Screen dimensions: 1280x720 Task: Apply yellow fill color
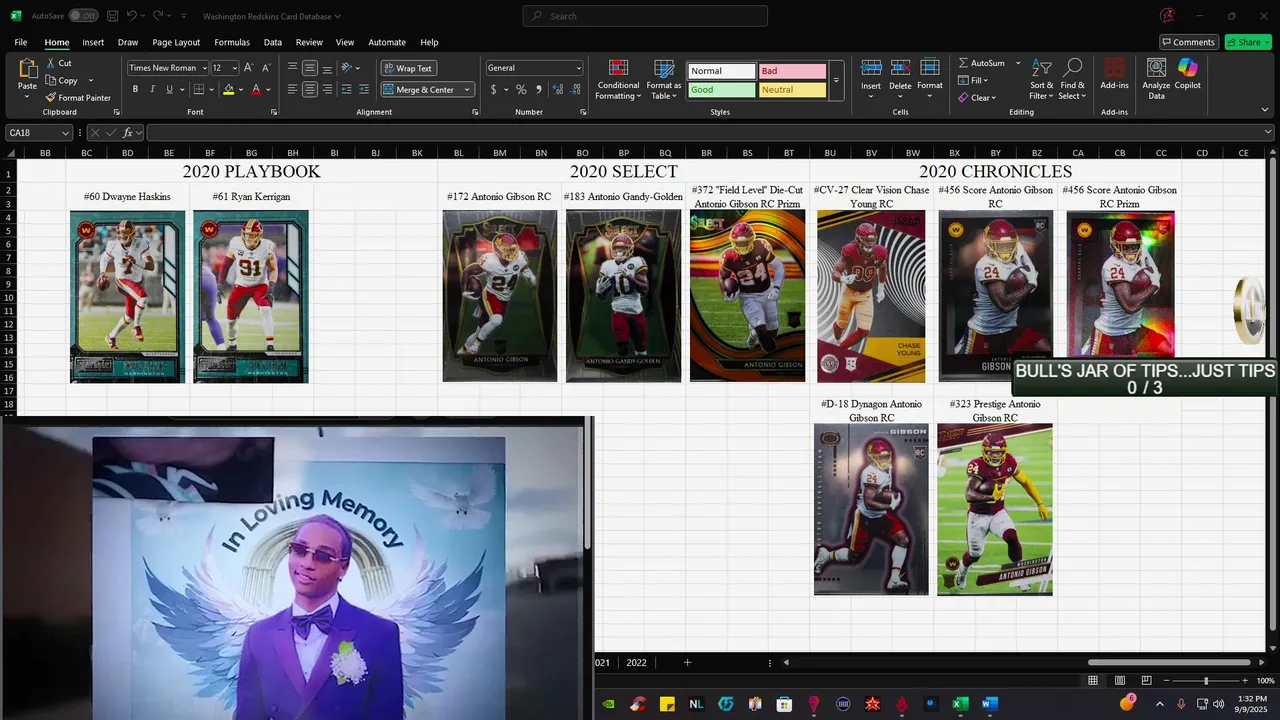coord(228,89)
